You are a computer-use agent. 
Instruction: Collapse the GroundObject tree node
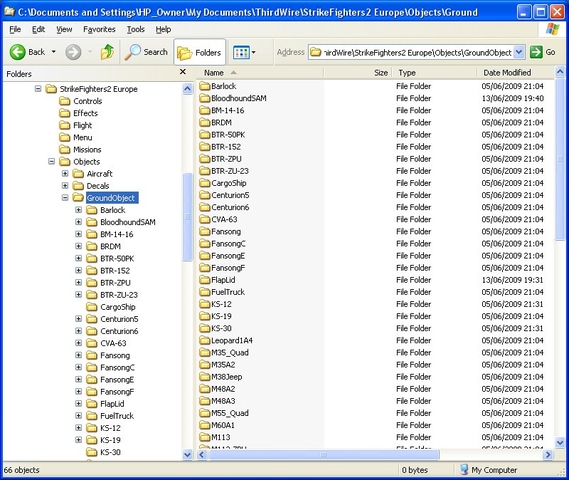[x=65, y=197]
